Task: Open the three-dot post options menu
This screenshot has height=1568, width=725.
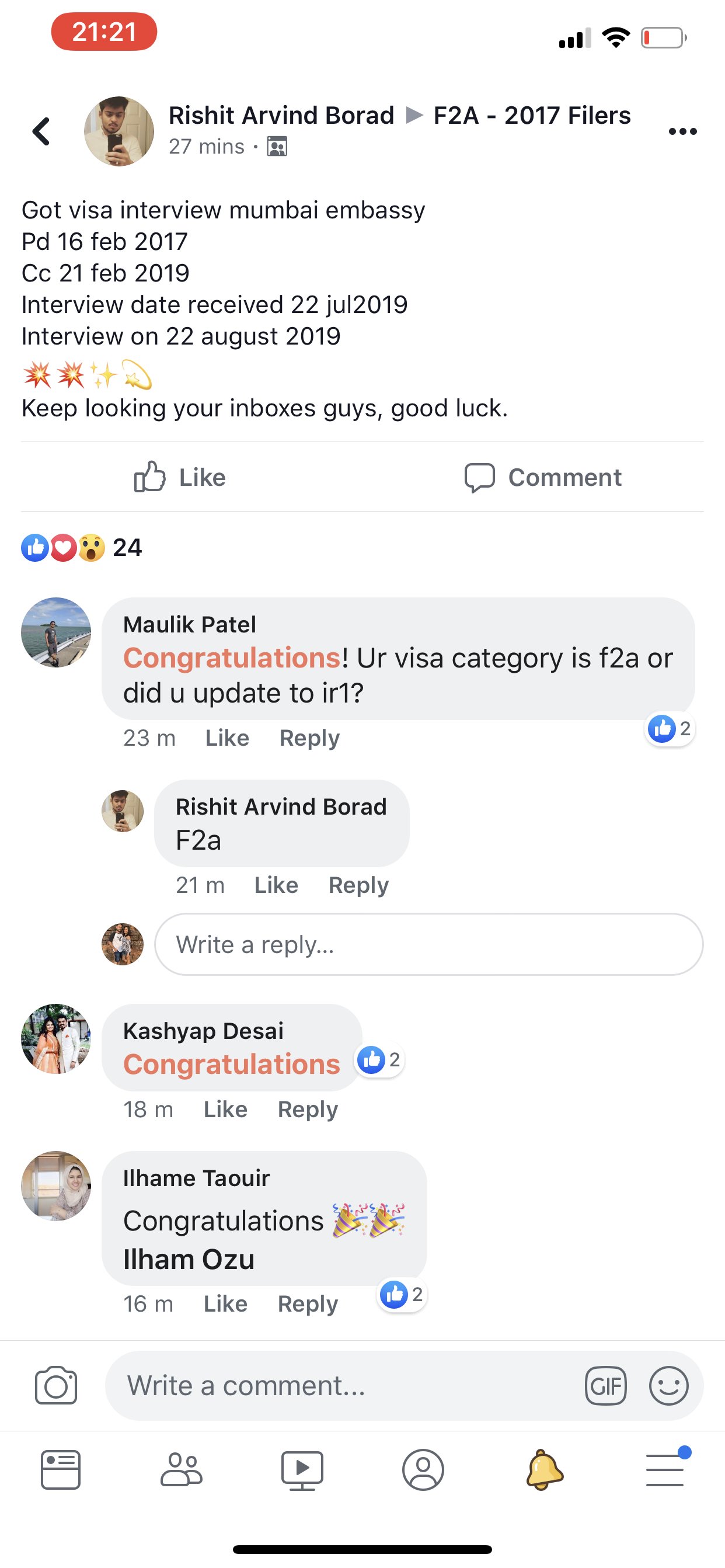Action: (x=682, y=131)
